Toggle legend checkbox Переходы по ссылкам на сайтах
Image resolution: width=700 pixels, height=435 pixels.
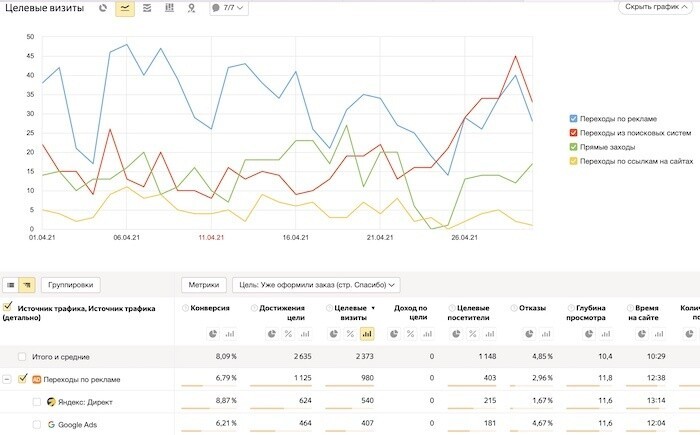click(x=574, y=161)
